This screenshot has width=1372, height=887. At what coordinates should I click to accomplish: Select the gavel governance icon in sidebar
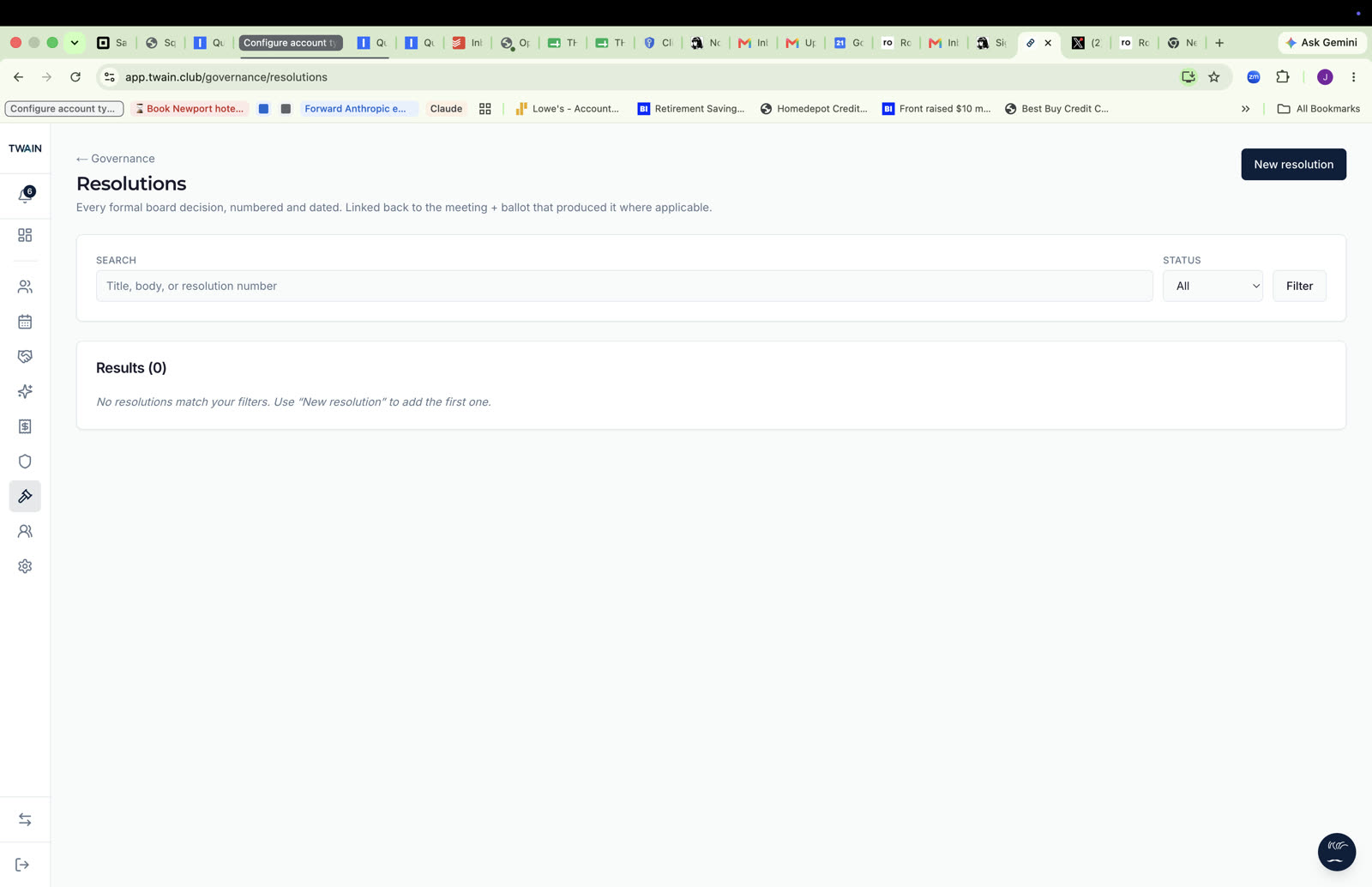25,496
